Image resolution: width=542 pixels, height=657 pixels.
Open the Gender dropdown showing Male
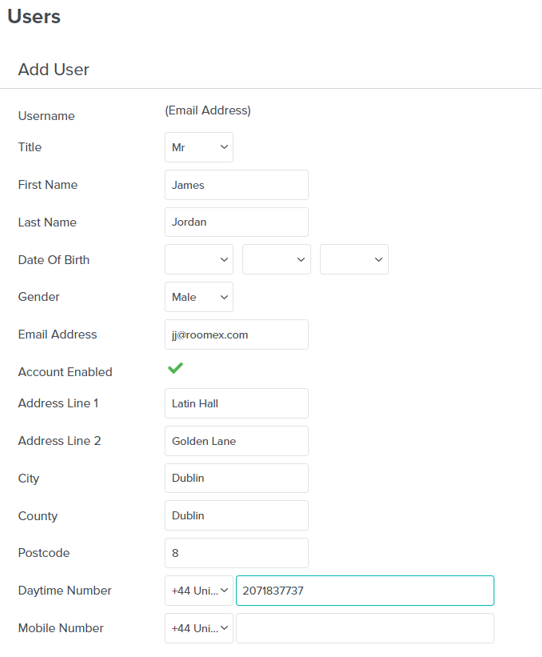tap(199, 297)
